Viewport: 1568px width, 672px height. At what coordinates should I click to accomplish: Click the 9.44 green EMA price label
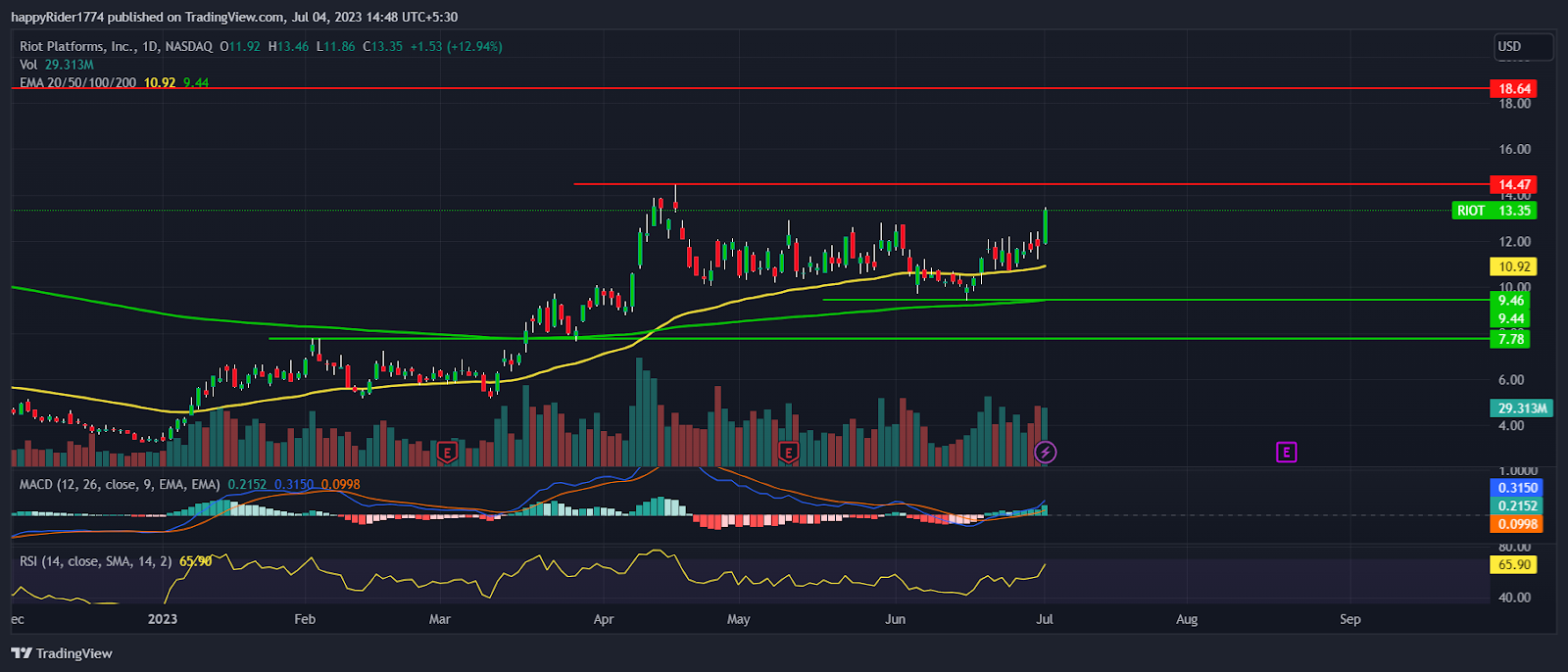click(x=1511, y=318)
